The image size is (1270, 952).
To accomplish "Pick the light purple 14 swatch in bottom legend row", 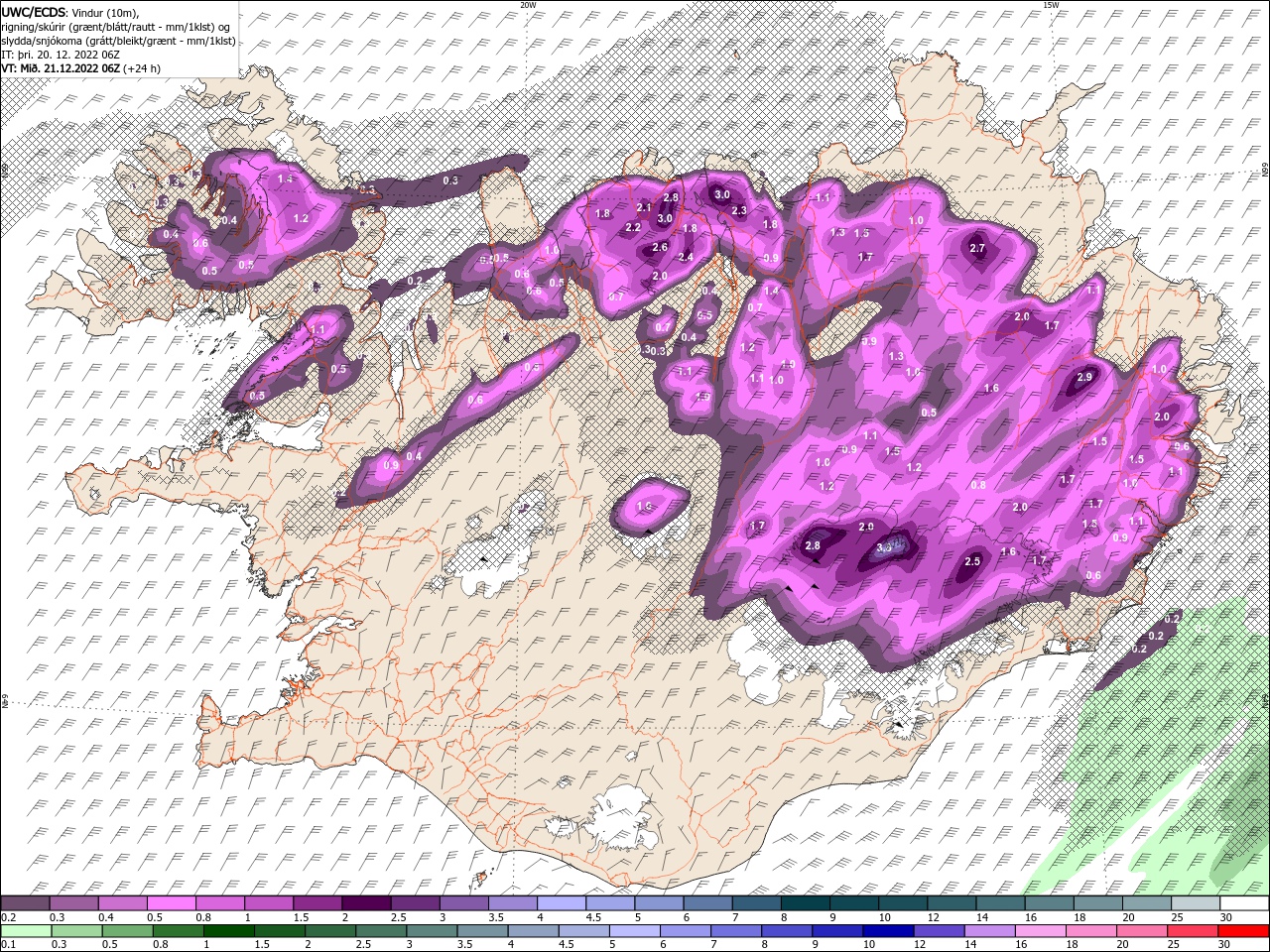I will (989, 931).
